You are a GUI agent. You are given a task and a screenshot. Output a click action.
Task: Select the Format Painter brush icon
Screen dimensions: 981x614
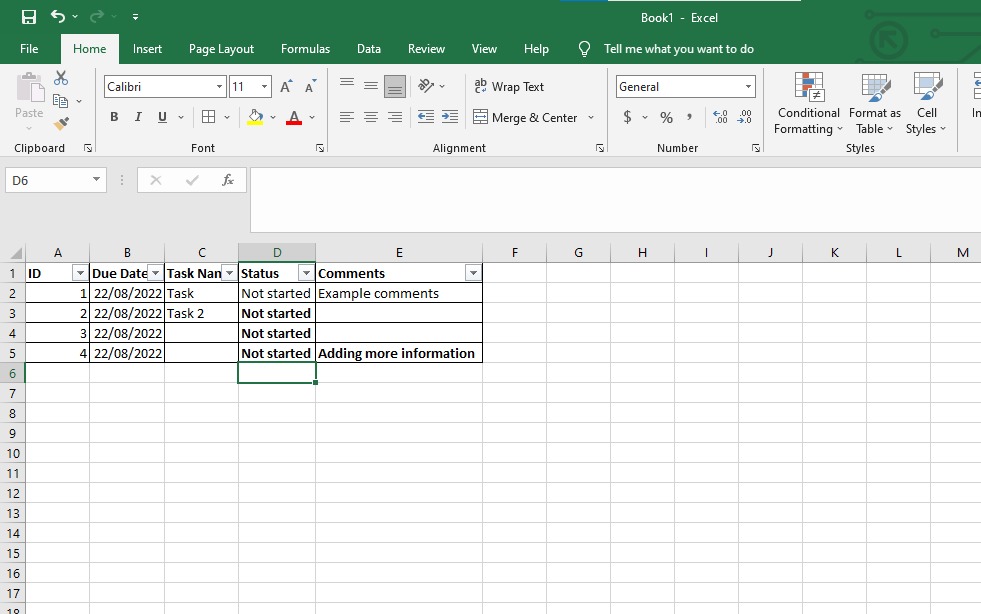(x=61, y=123)
